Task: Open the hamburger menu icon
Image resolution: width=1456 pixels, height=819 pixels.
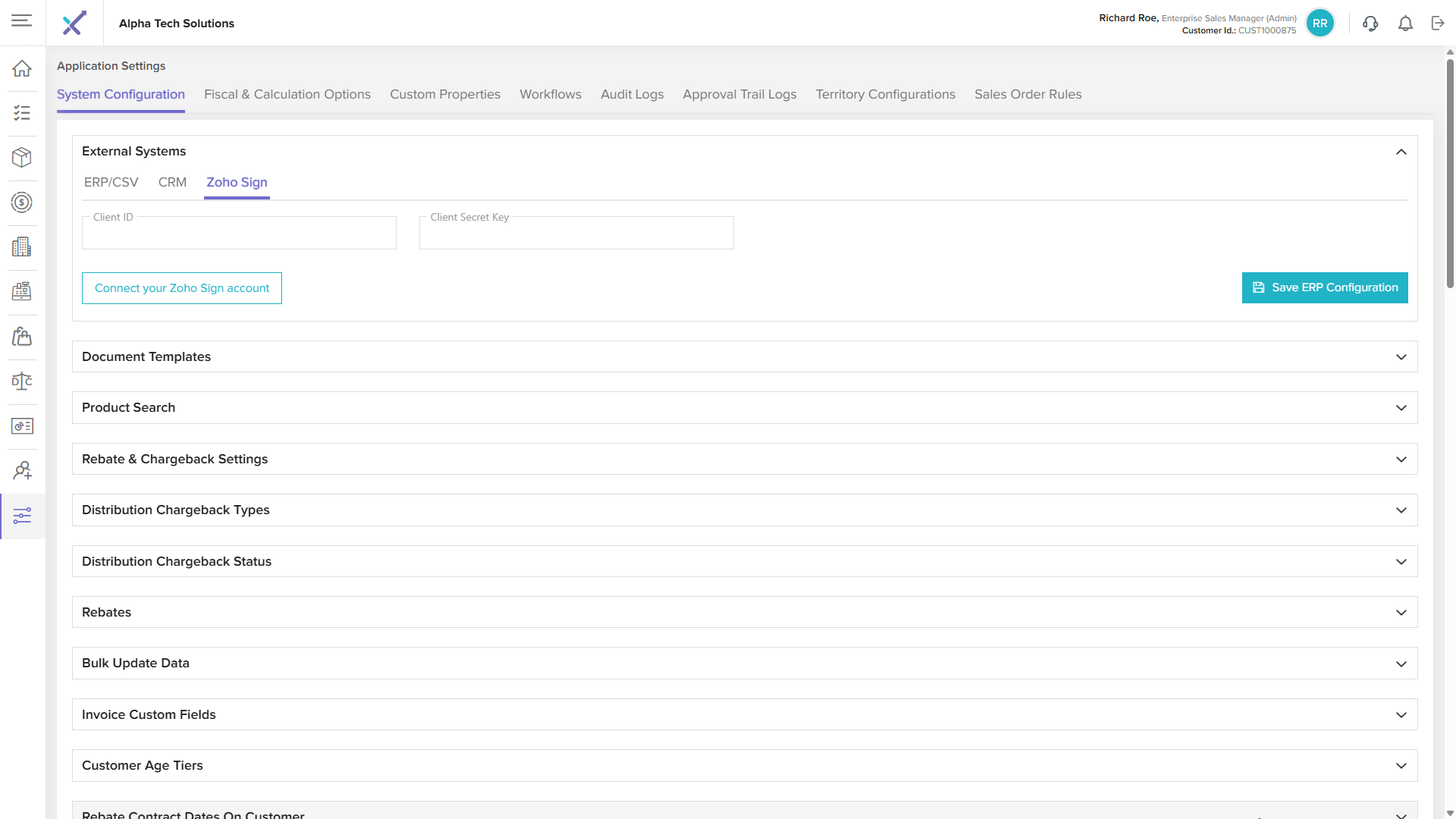Action: [22, 20]
